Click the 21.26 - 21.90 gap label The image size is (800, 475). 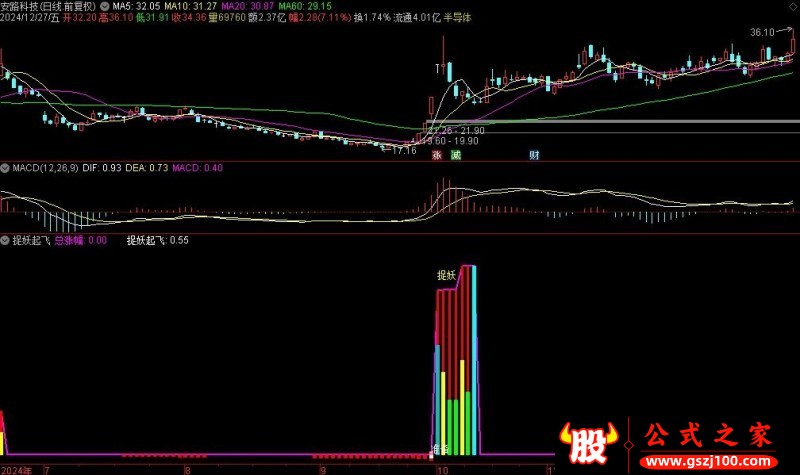tap(456, 131)
